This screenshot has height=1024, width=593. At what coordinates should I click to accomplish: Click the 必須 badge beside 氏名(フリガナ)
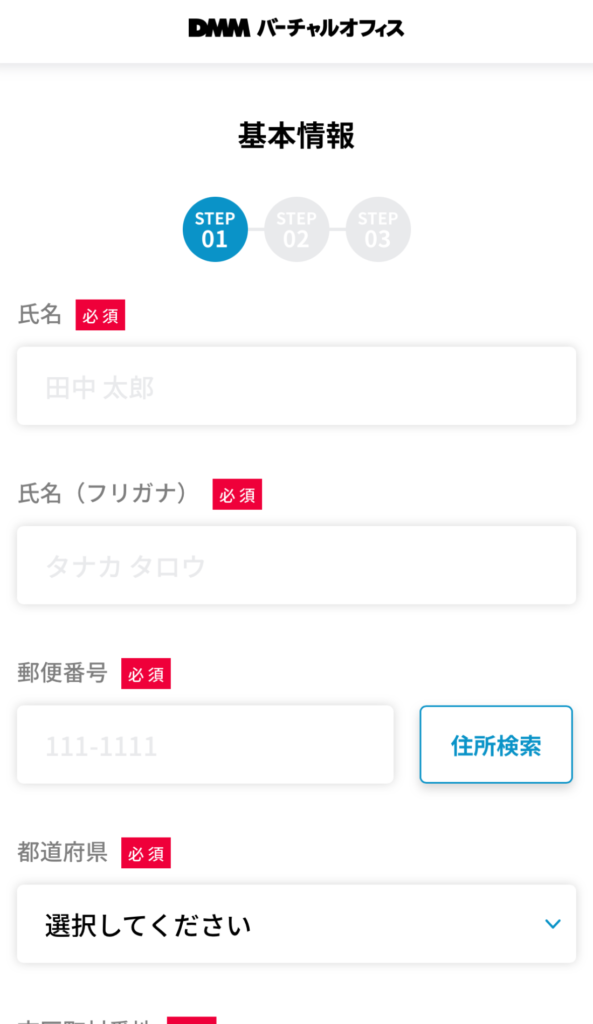(x=237, y=494)
